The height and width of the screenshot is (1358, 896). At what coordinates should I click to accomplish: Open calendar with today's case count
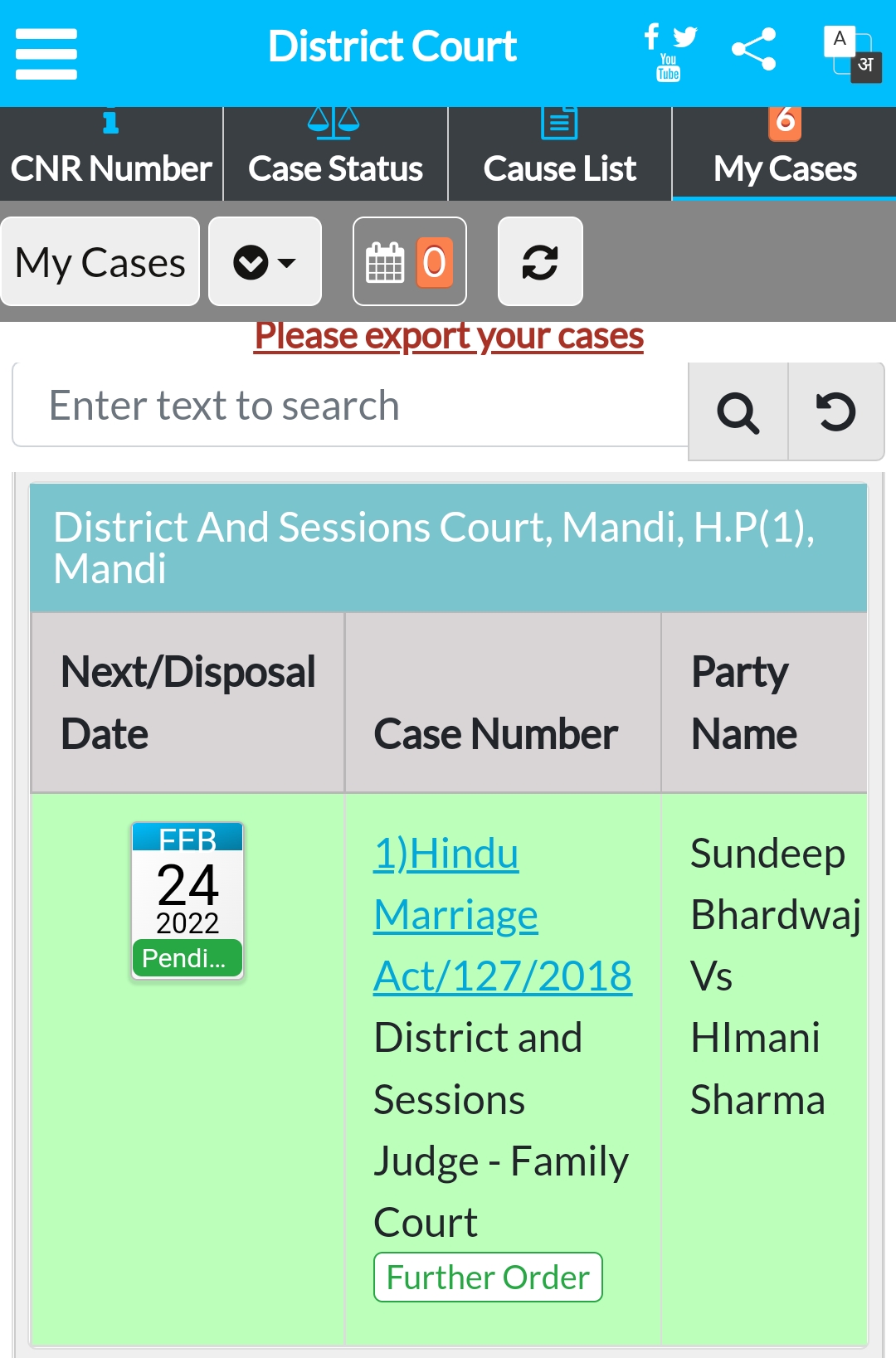click(410, 262)
